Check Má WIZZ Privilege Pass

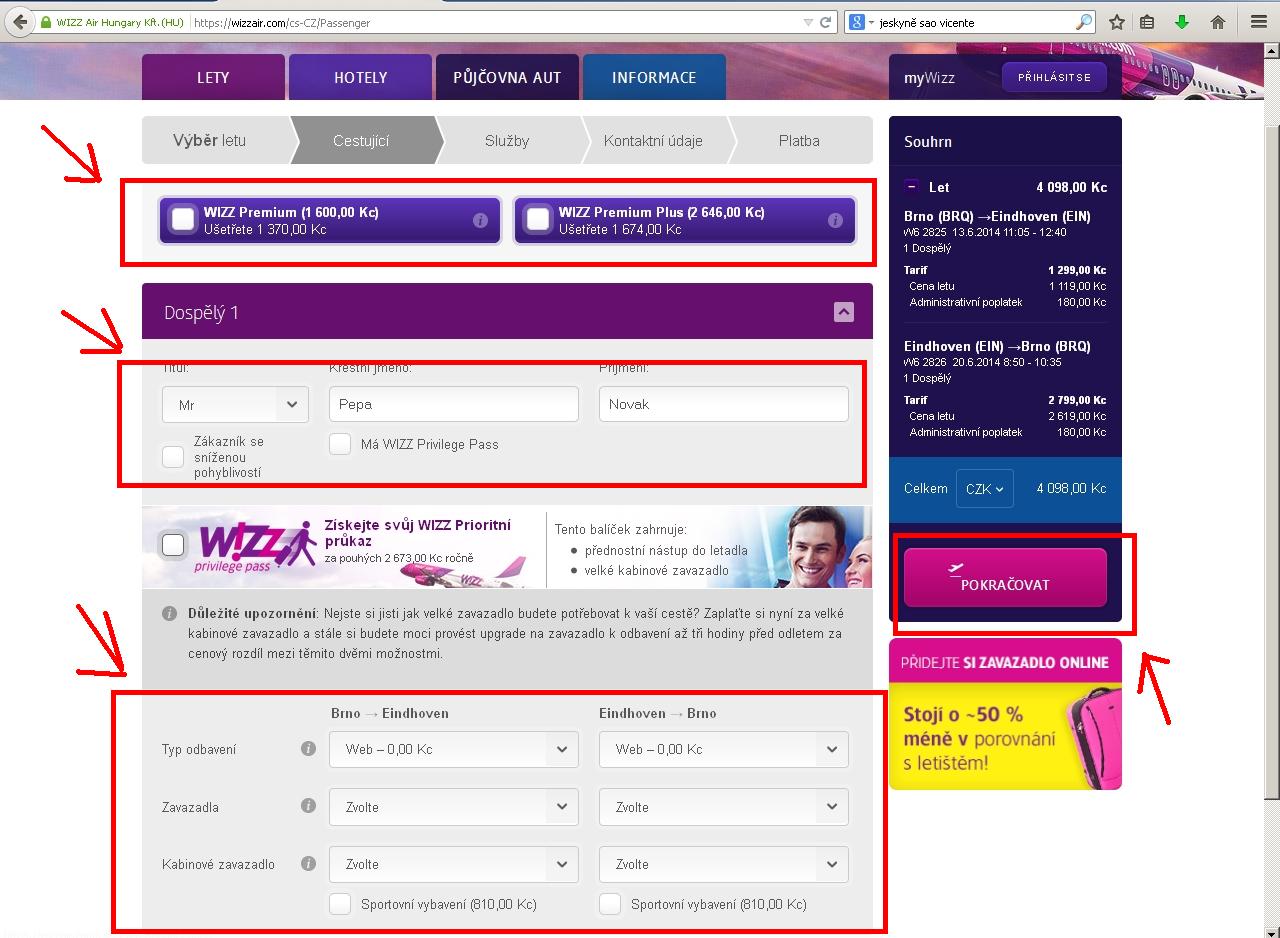(340, 444)
